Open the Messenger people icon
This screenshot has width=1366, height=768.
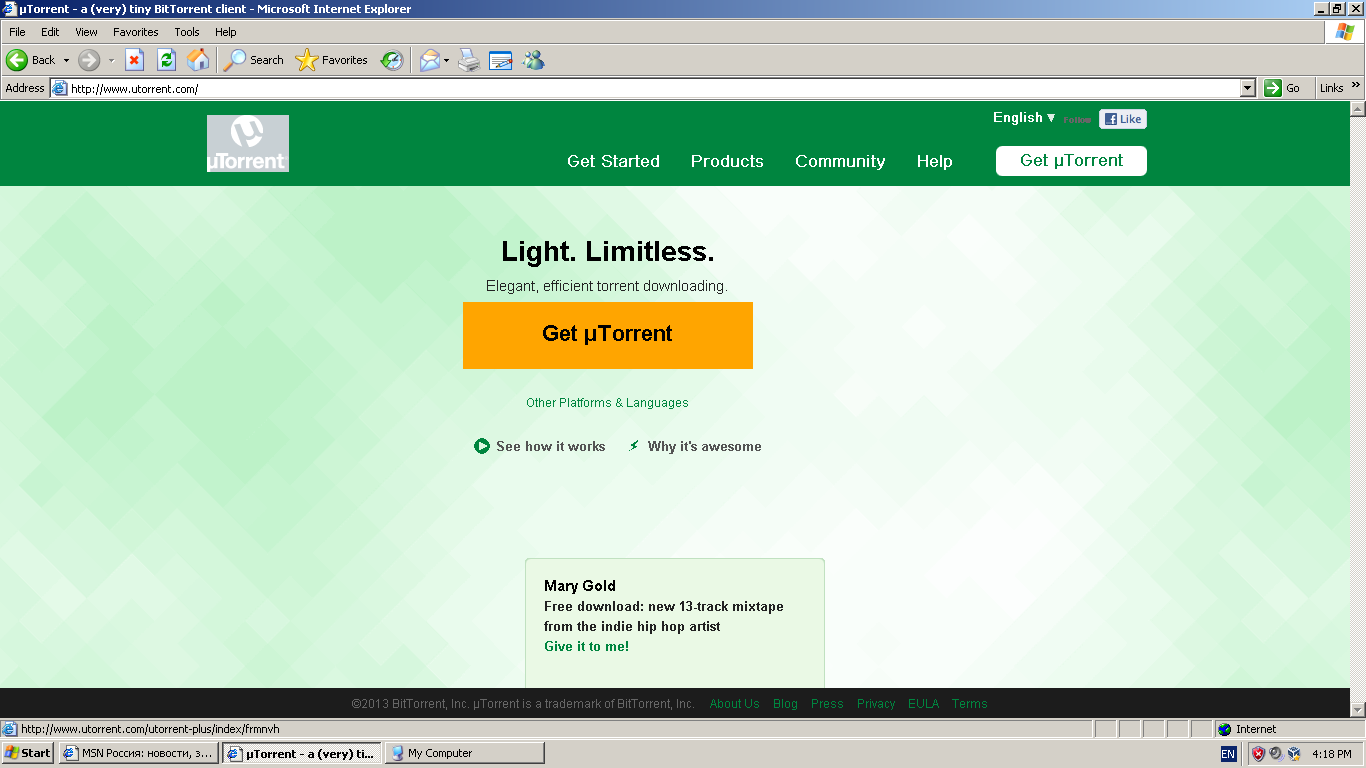point(533,60)
